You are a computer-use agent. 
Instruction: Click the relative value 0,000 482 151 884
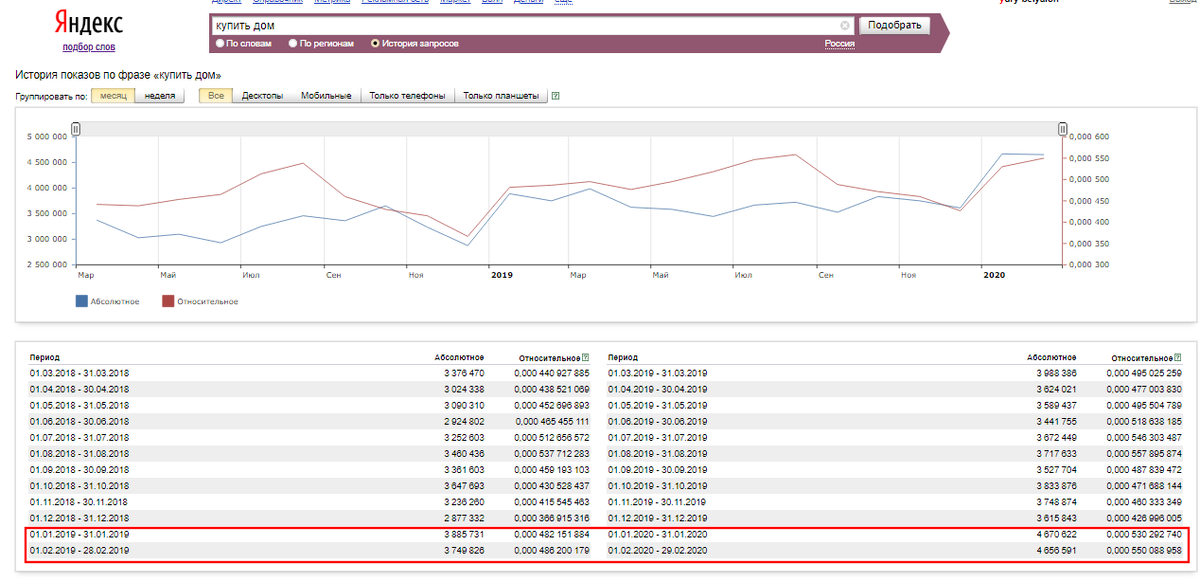click(551, 534)
